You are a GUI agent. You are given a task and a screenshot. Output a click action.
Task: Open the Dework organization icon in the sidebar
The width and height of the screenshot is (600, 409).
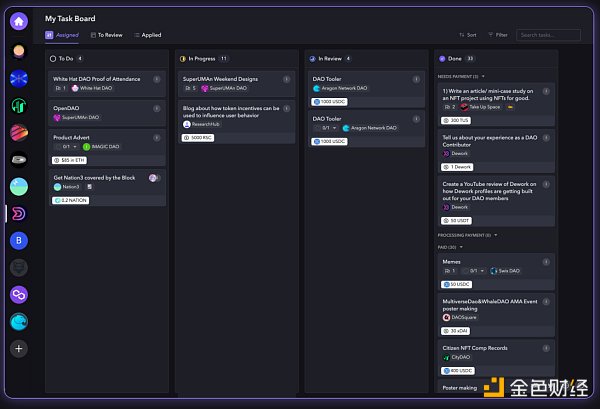(x=19, y=213)
